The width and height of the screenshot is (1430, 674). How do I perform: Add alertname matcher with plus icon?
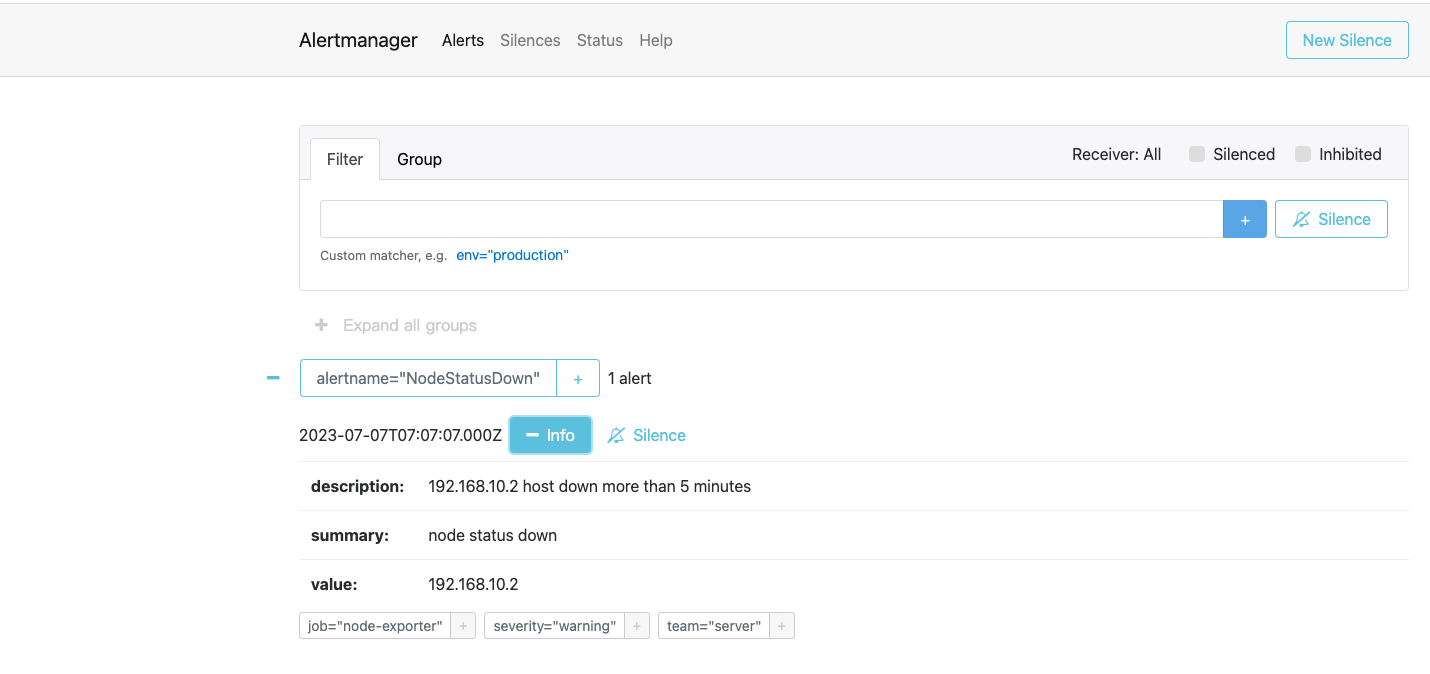click(x=577, y=378)
